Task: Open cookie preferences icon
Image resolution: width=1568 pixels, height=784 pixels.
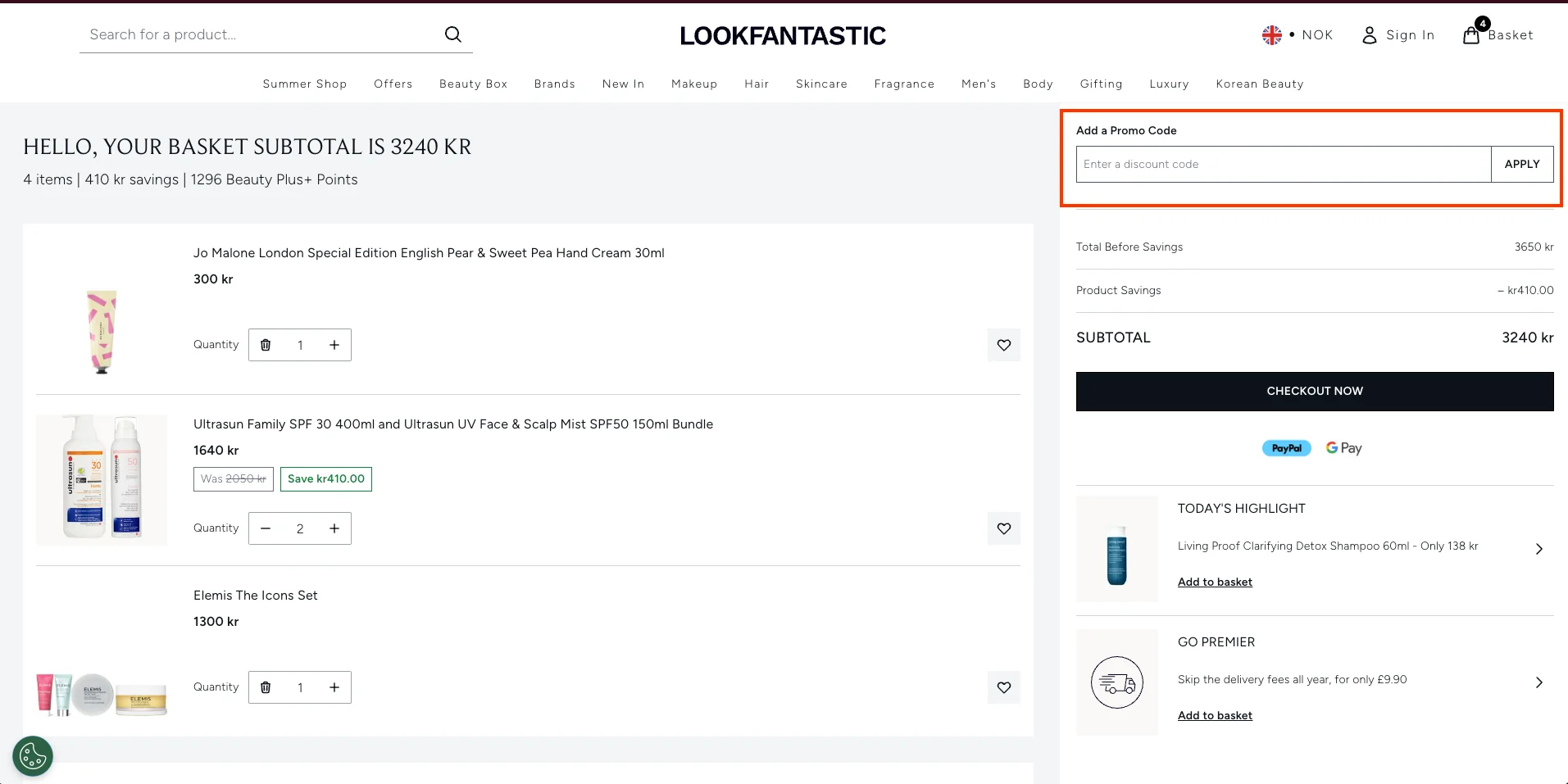Action: pos(33,756)
